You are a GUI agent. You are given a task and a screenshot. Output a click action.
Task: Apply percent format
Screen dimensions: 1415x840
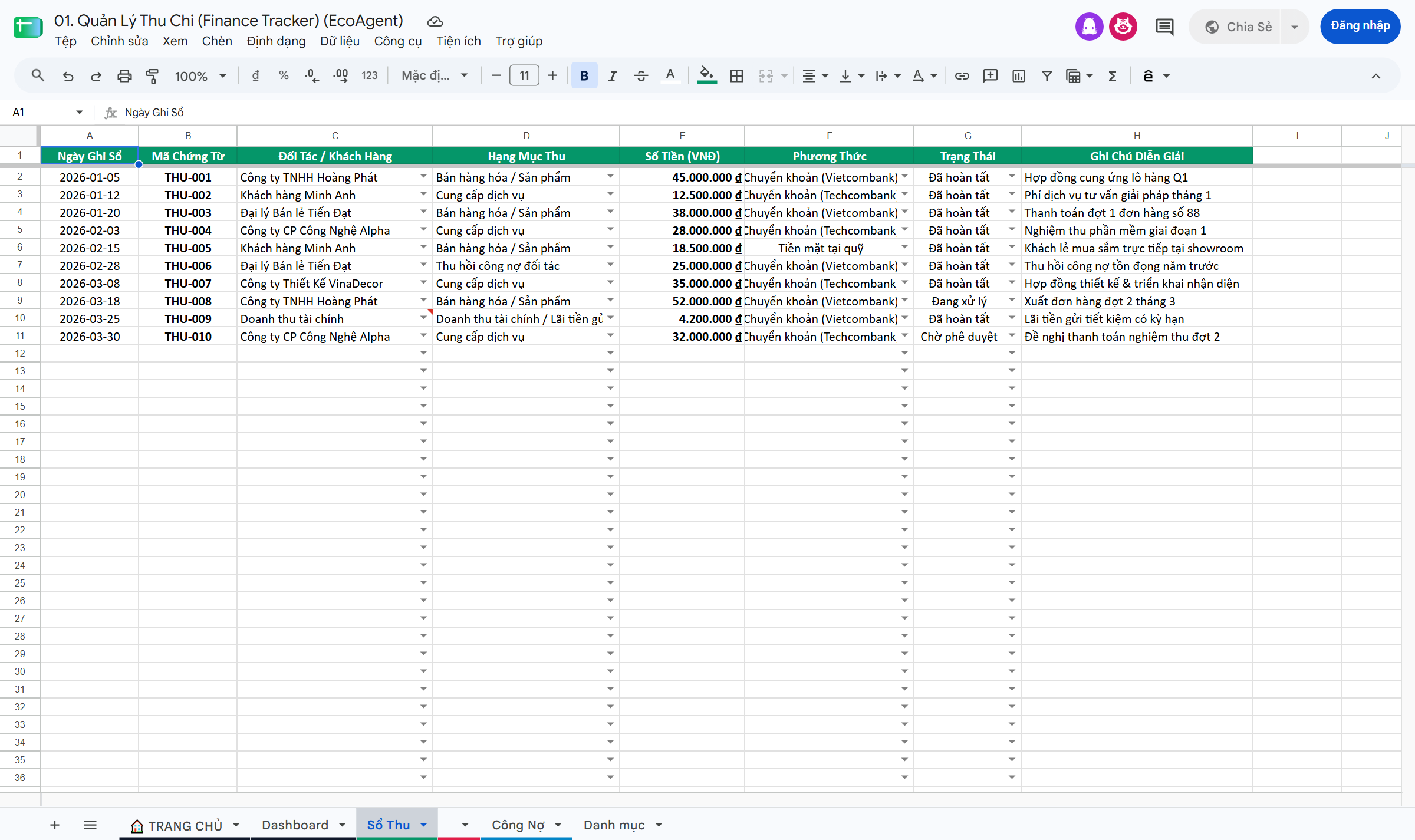point(284,76)
